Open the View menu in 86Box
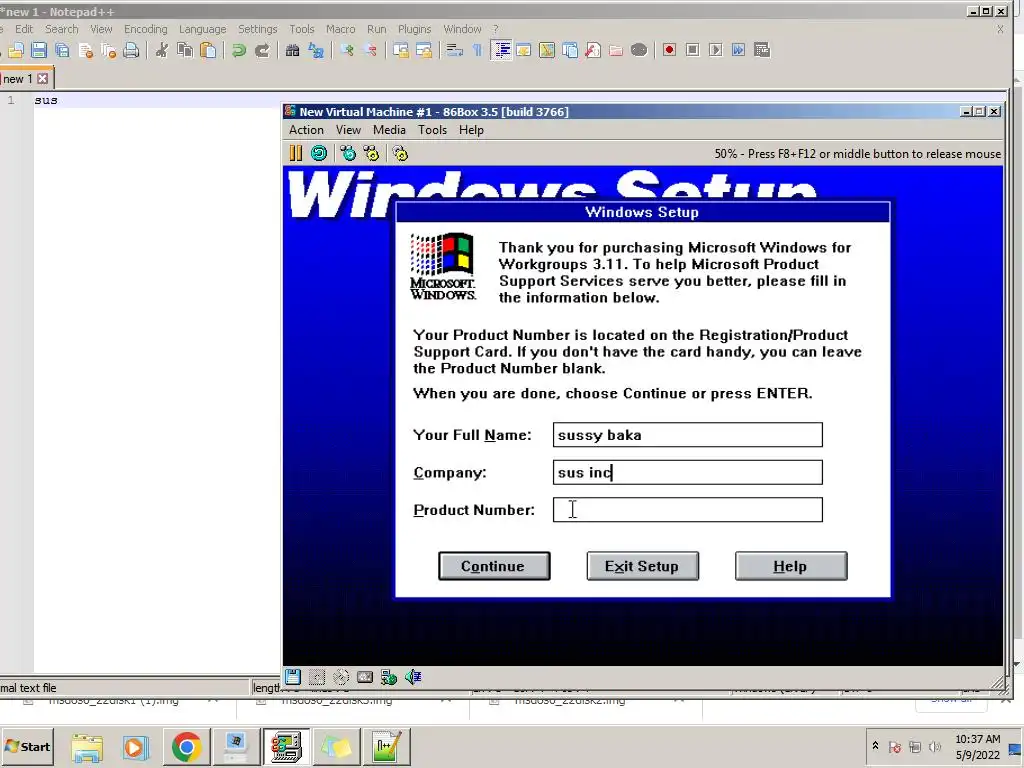Screen dimensions: 1024x768 coord(348,130)
